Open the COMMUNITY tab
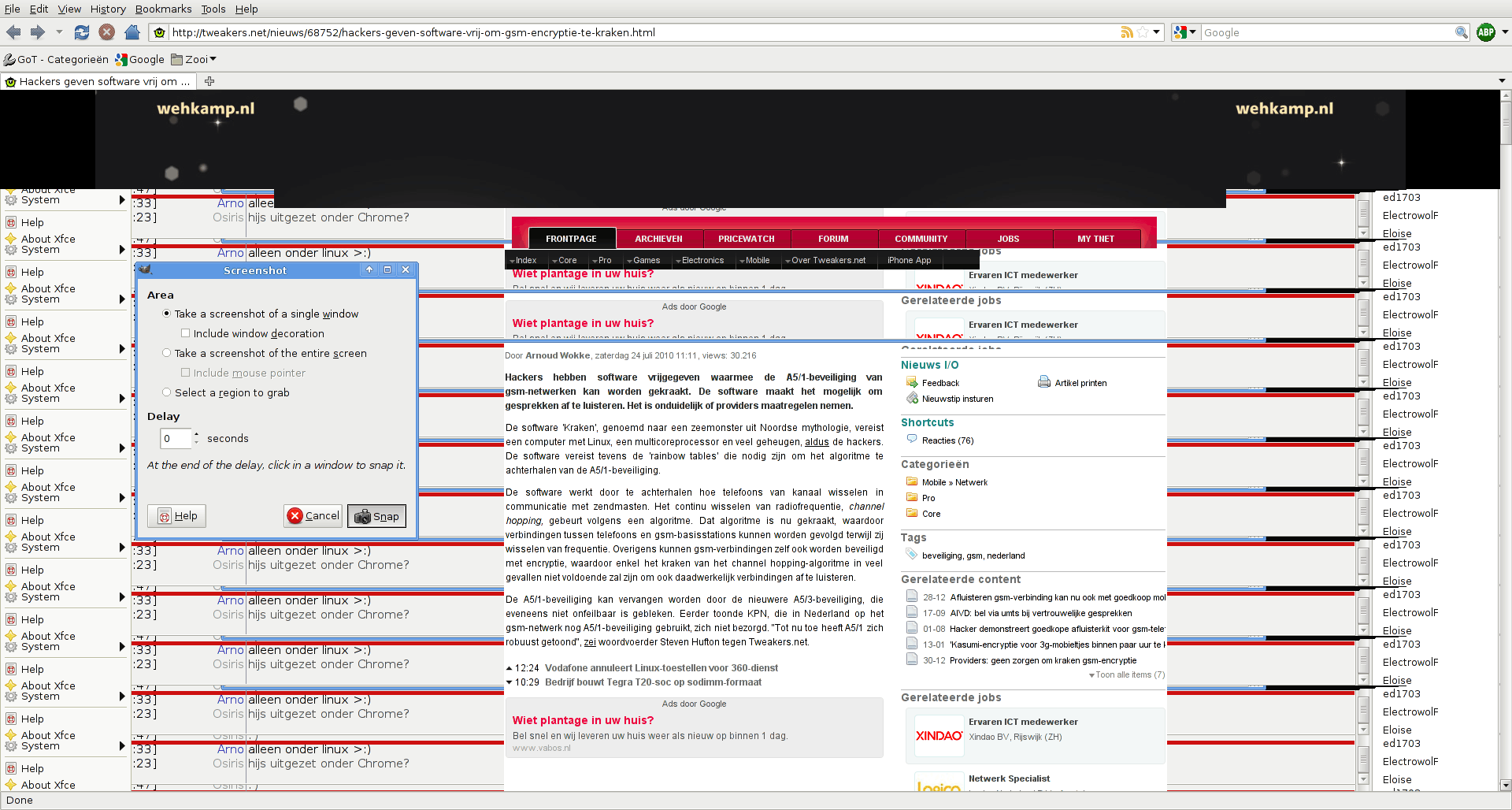 click(x=921, y=239)
